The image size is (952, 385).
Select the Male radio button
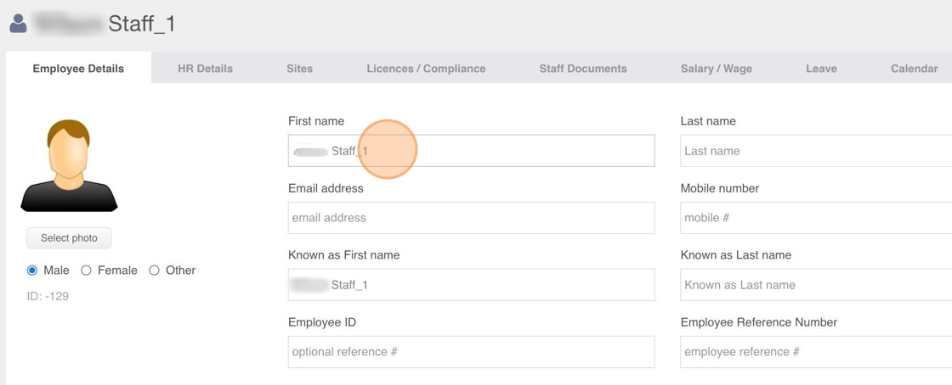click(32, 270)
